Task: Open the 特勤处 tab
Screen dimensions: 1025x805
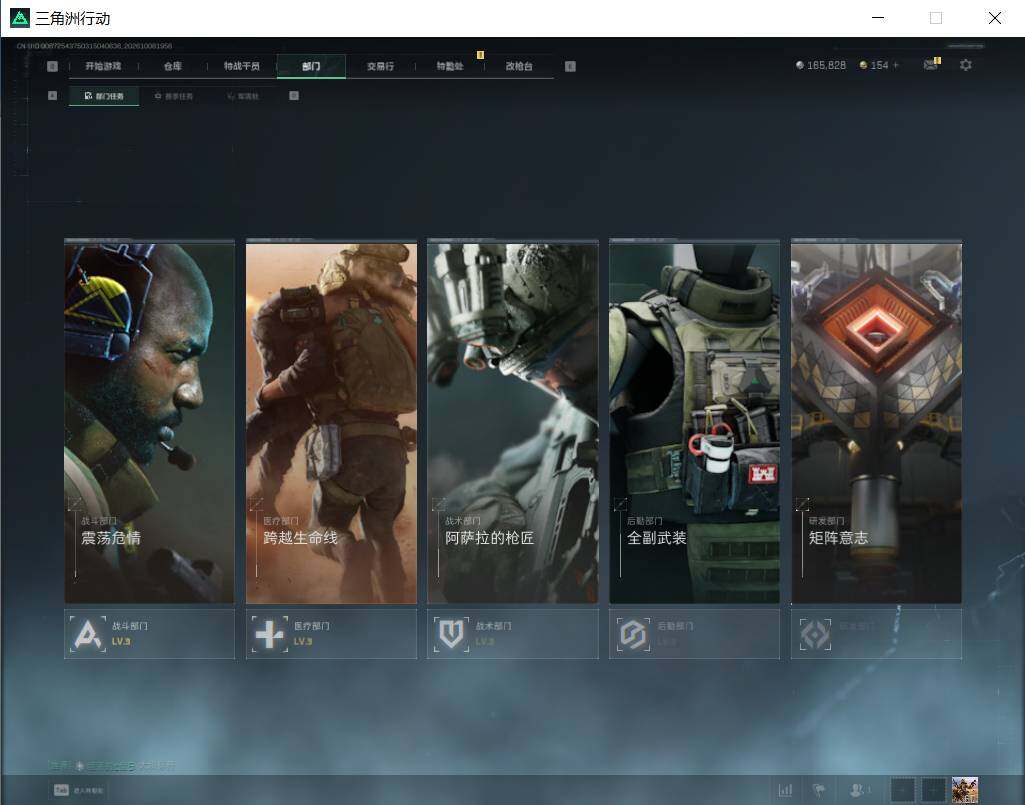Action: pyautogui.click(x=450, y=66)
